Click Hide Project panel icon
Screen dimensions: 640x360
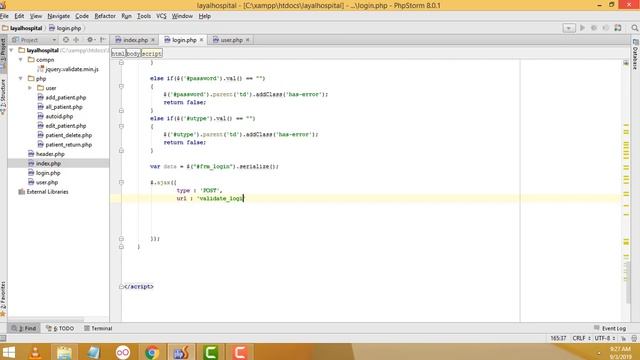(103, 40)
